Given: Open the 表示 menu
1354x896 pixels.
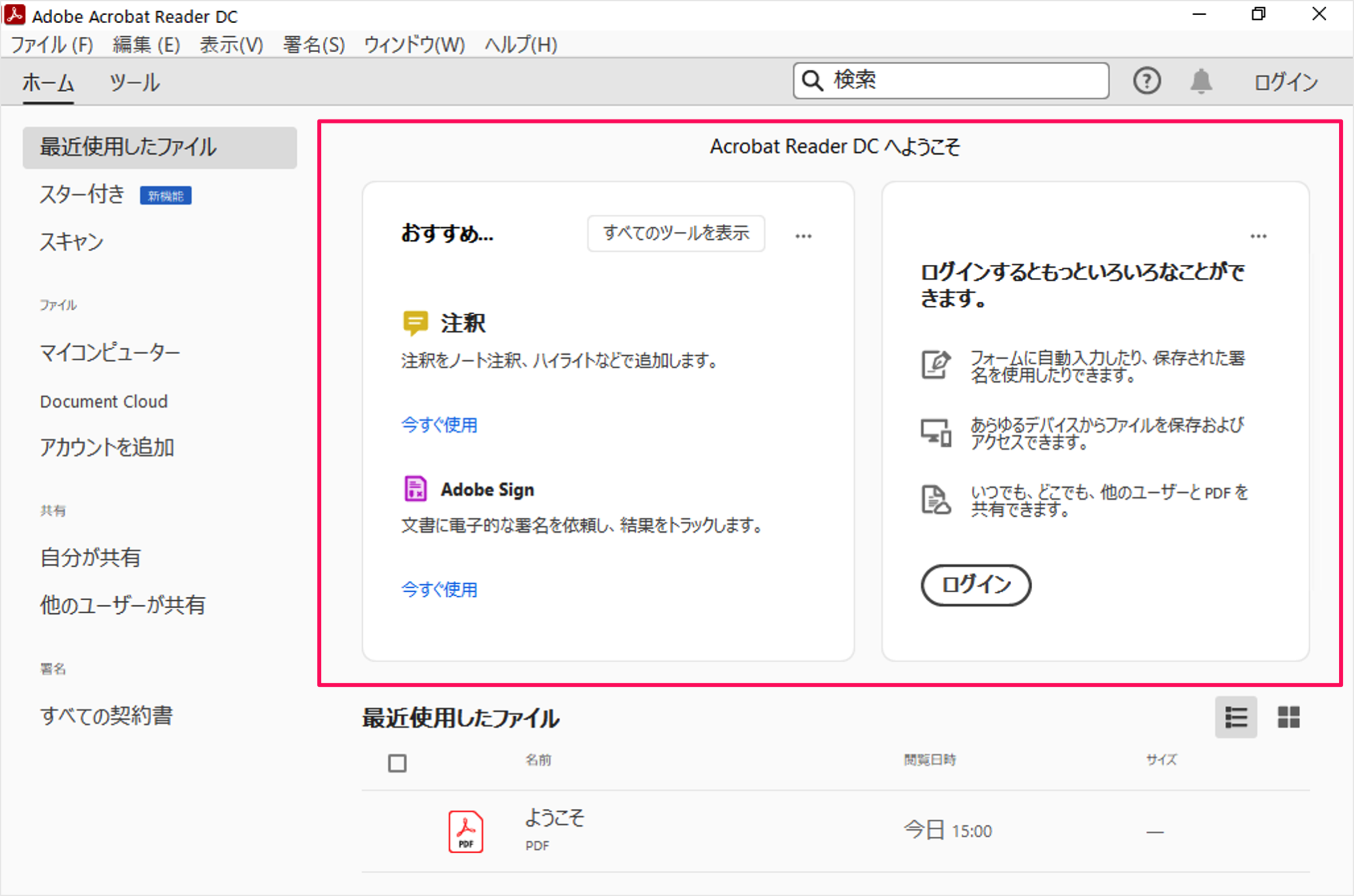Looking at the screenshot, I should [x=230, y=45].
